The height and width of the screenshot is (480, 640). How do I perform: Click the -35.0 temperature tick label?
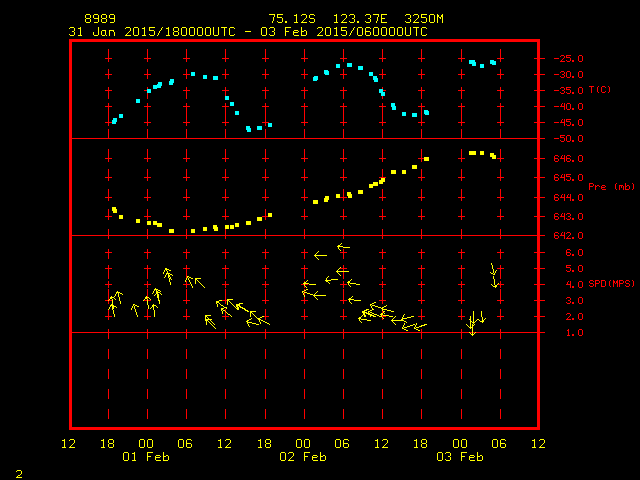tap(569, 91)
